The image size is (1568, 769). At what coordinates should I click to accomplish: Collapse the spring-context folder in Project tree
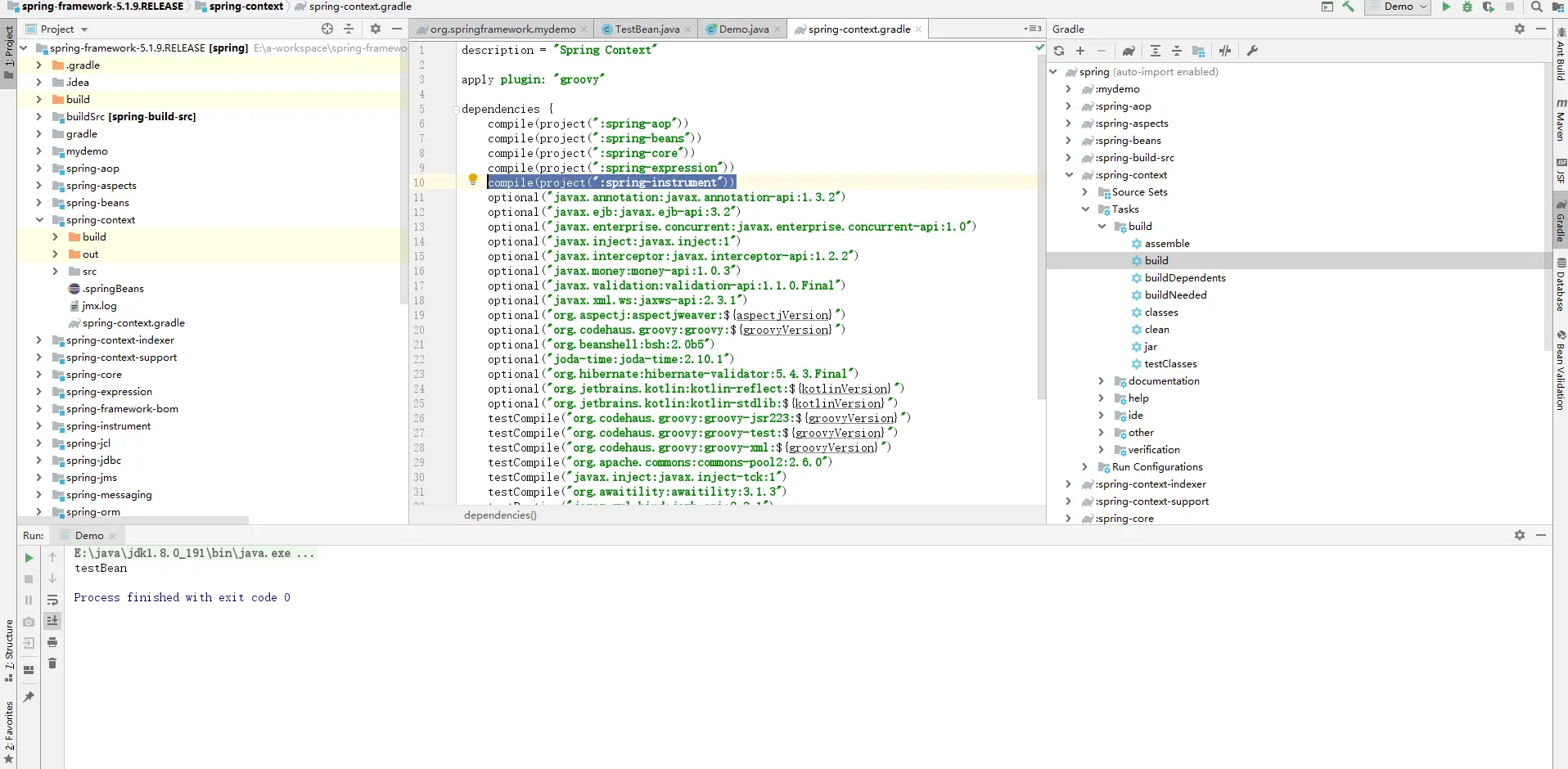click(x=39, y=220)
